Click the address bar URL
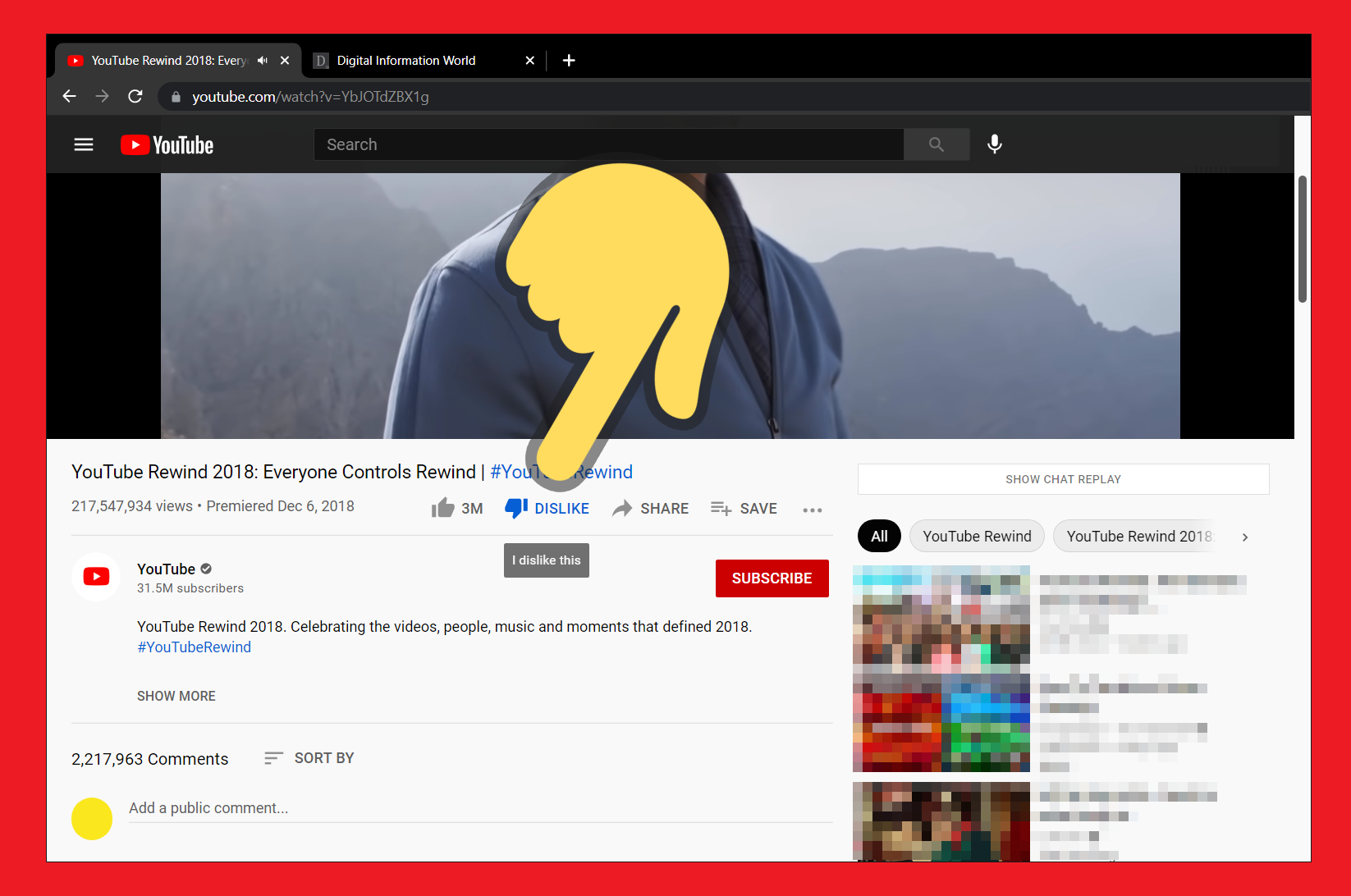The image size is (1351, 896). point(310,97)
